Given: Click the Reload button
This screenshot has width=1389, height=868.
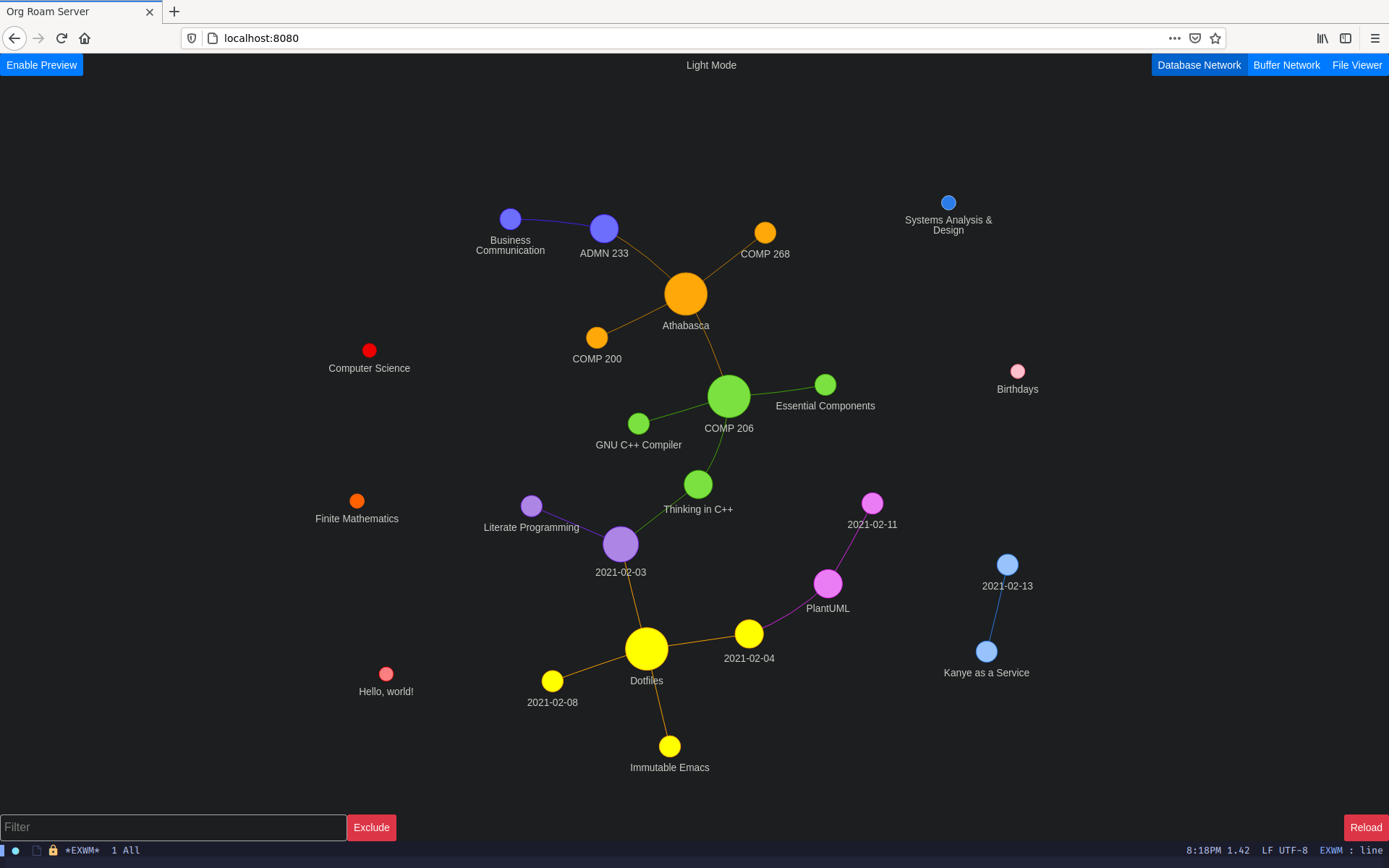Looking at the screenshot, I should [1365, 827].
